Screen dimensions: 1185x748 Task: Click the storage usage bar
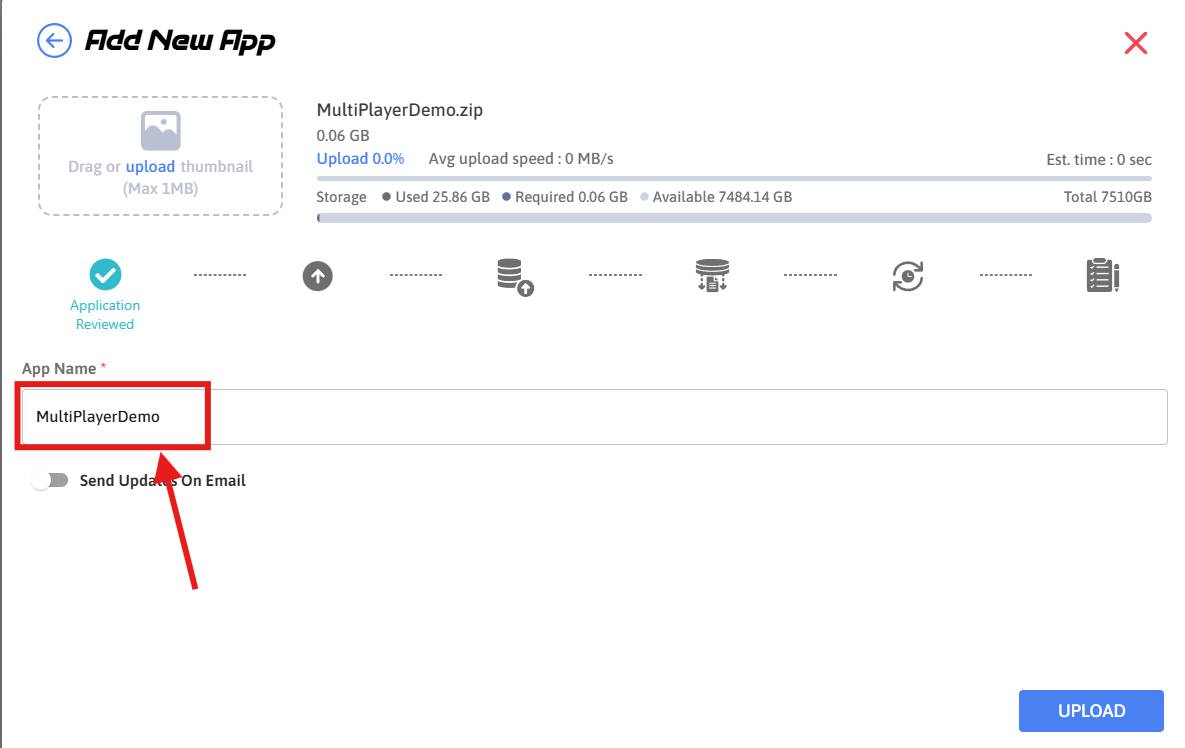[733, 217]
